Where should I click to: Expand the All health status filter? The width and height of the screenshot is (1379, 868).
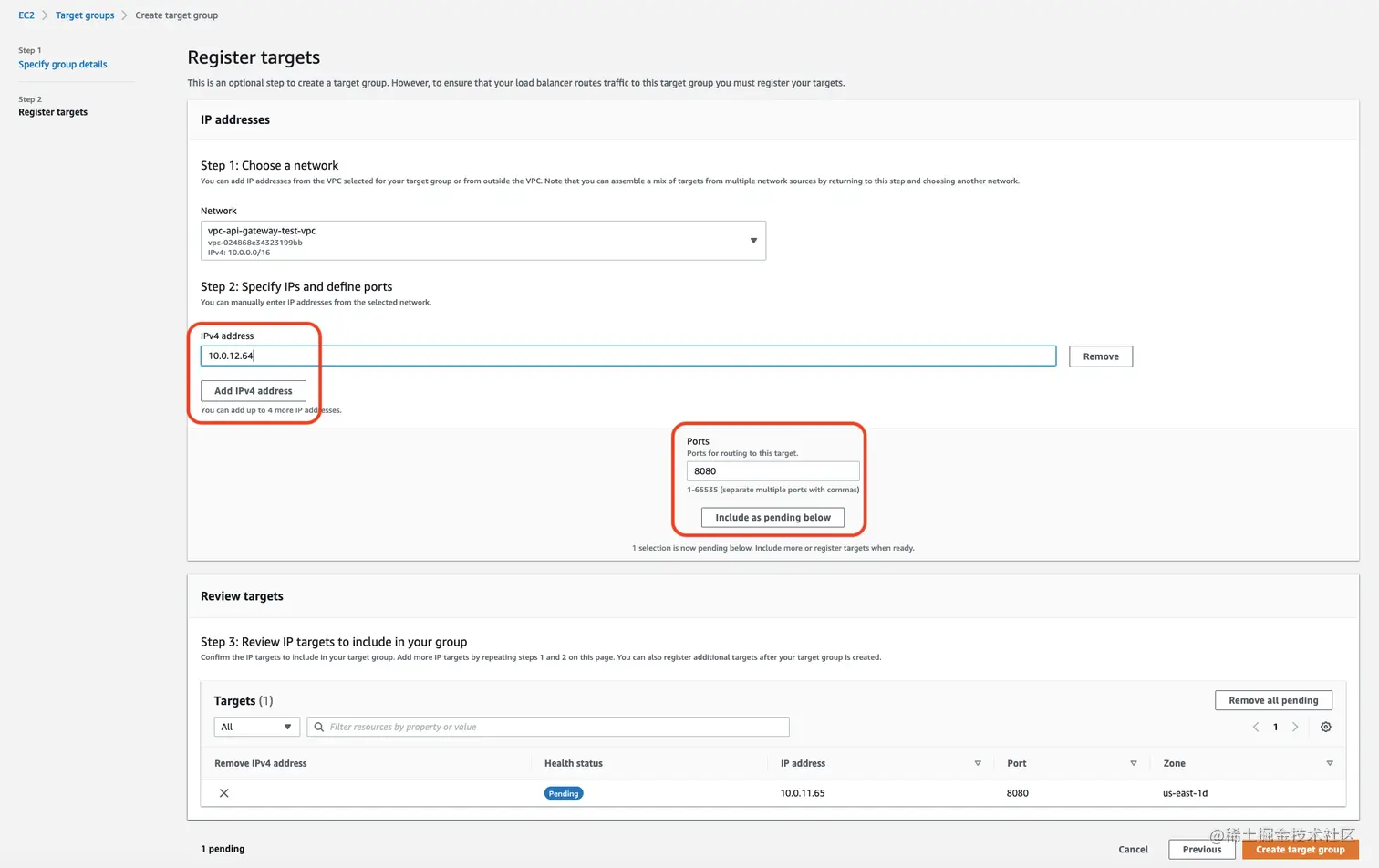(256, 727)
